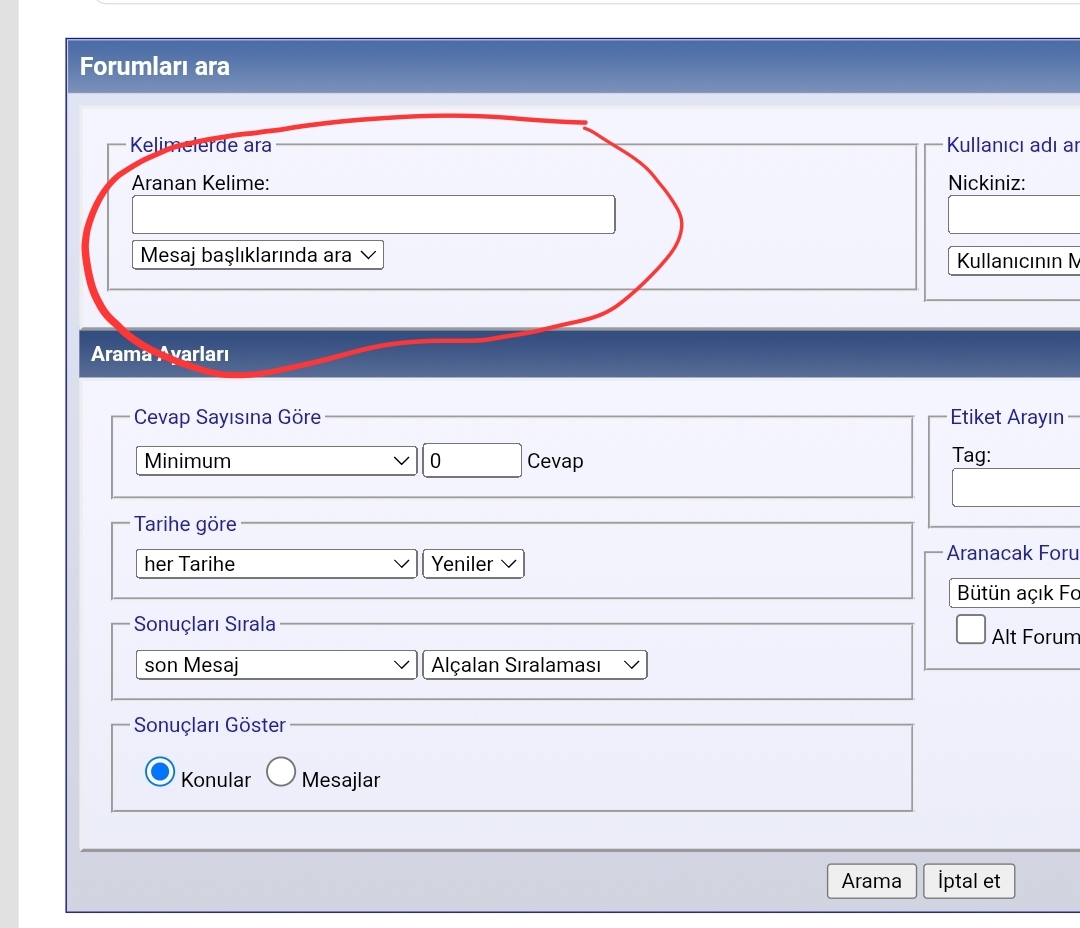The width and height of the screenshot is (1080, 928).
Task: Click the Forumları ara title bar
Action: coord(155,67)
